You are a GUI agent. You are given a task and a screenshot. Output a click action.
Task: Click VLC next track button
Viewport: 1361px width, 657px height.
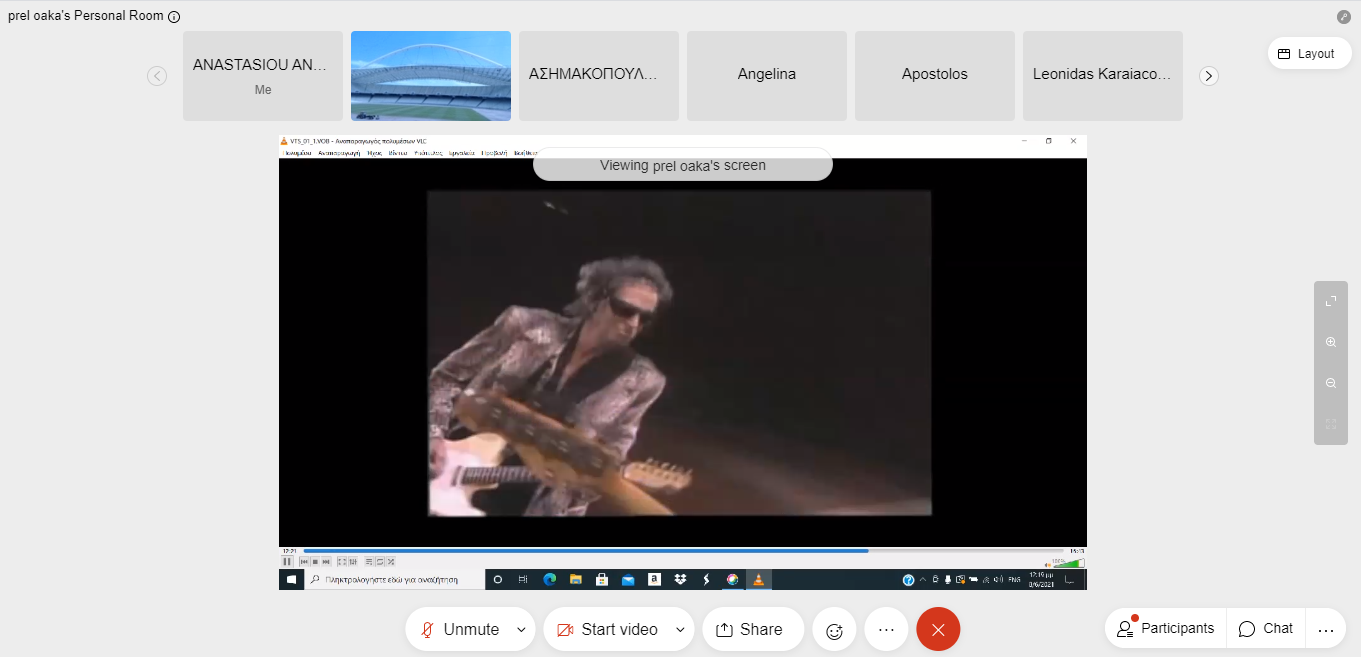[326, 562]
